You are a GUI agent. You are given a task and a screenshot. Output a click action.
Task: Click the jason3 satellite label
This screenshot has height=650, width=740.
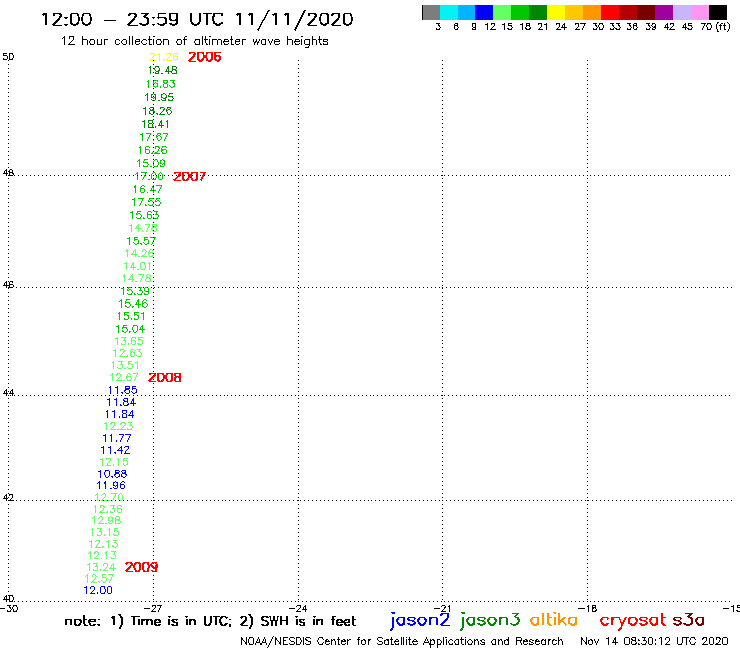coord(490,620)
